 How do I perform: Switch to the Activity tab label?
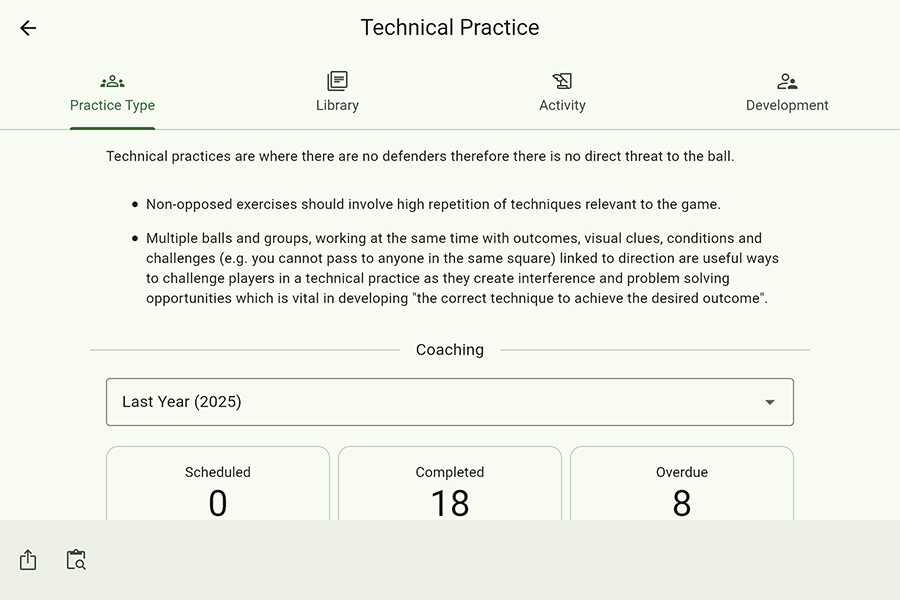coord(562,105)
